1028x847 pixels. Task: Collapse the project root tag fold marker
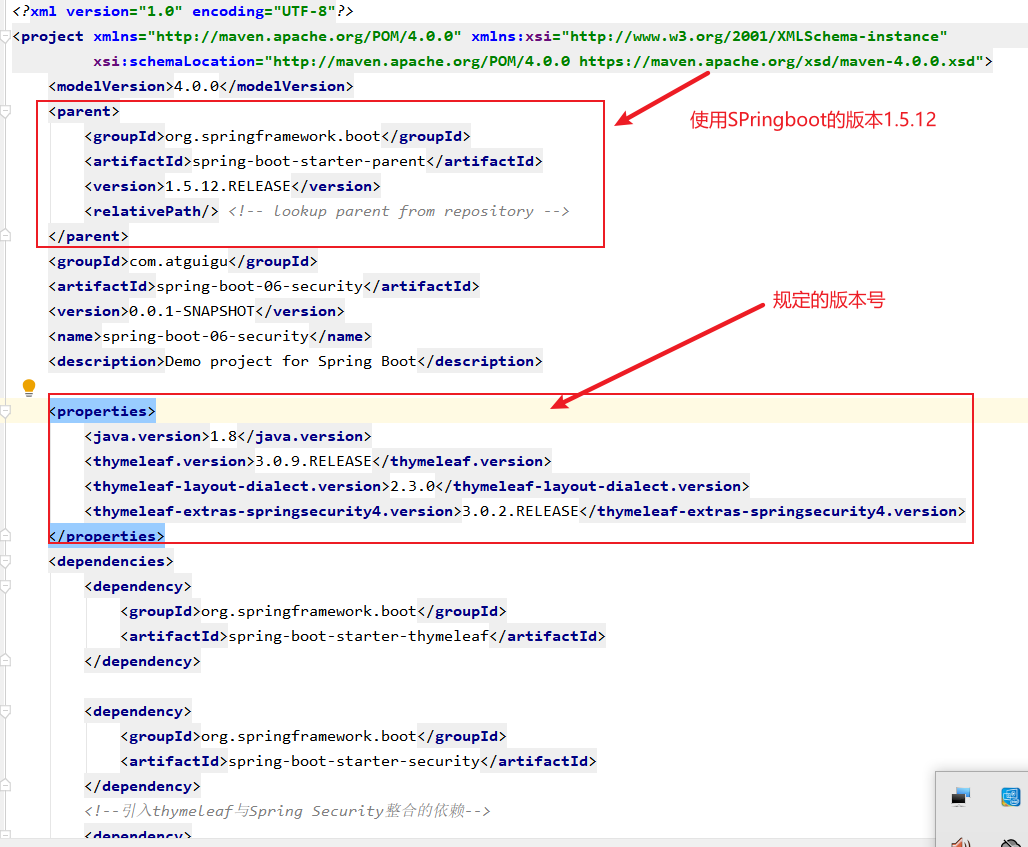point(5,37)
